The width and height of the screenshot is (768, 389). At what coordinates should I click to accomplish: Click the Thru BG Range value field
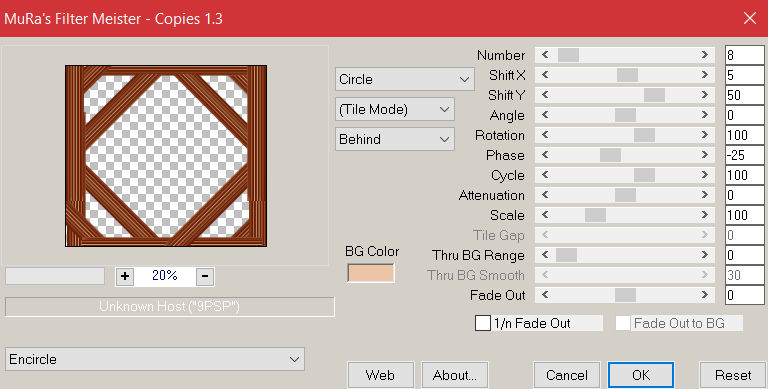point(744,255)
